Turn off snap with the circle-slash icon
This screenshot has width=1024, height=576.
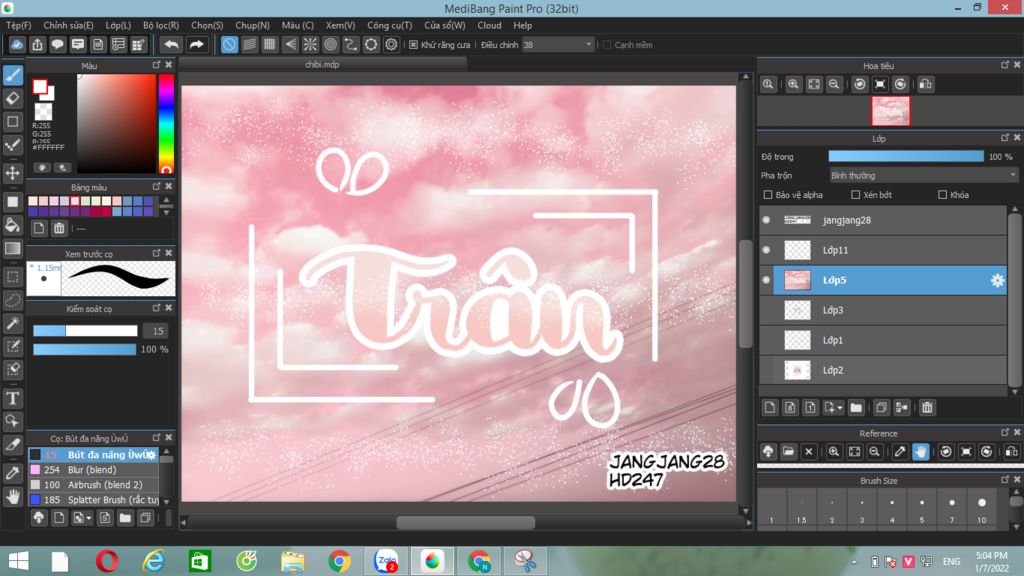click(229, 44)
